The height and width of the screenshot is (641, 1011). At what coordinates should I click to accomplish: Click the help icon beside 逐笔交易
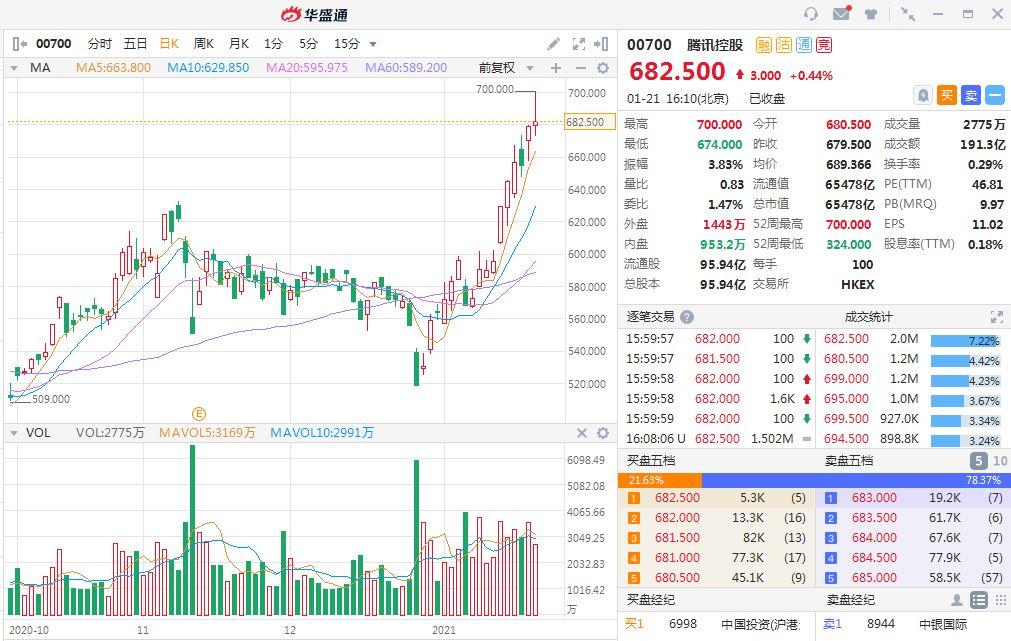click(687, 317)
